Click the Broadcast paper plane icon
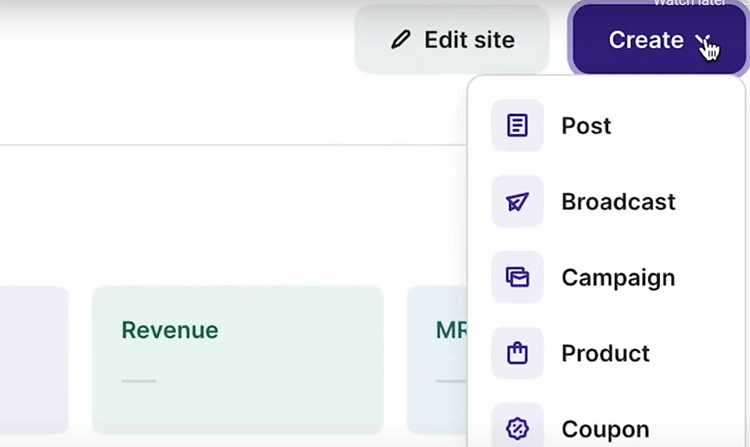This screenshot has width=750, height=447. coord(517,202)
